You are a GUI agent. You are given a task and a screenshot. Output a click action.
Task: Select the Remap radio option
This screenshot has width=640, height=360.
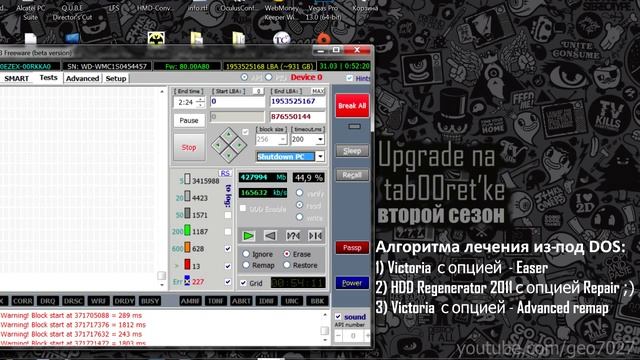(246, 265)
